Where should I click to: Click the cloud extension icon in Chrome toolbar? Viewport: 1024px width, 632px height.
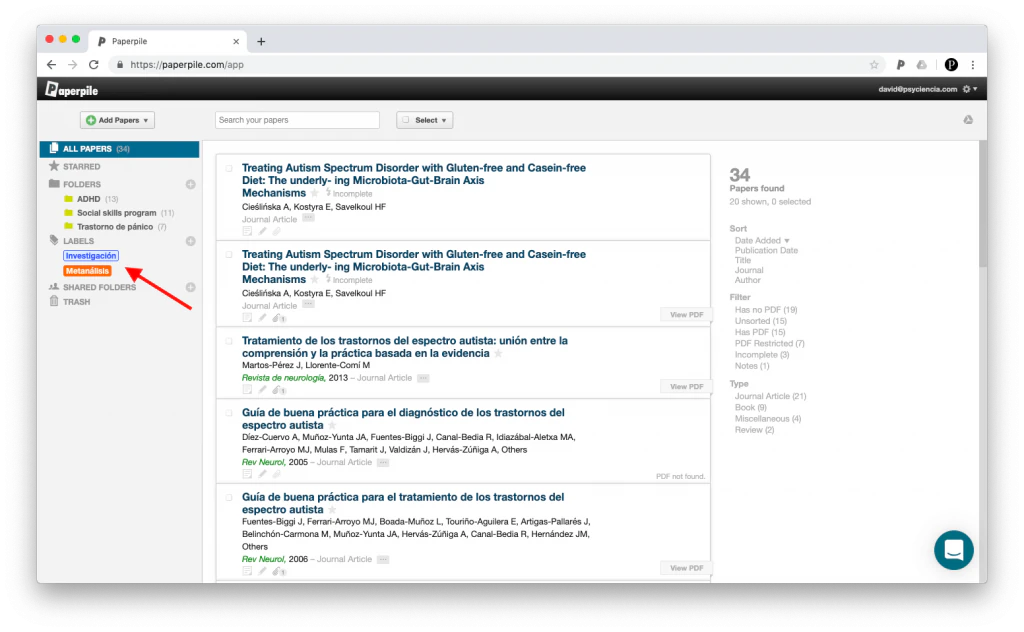(x=921, y=65)
